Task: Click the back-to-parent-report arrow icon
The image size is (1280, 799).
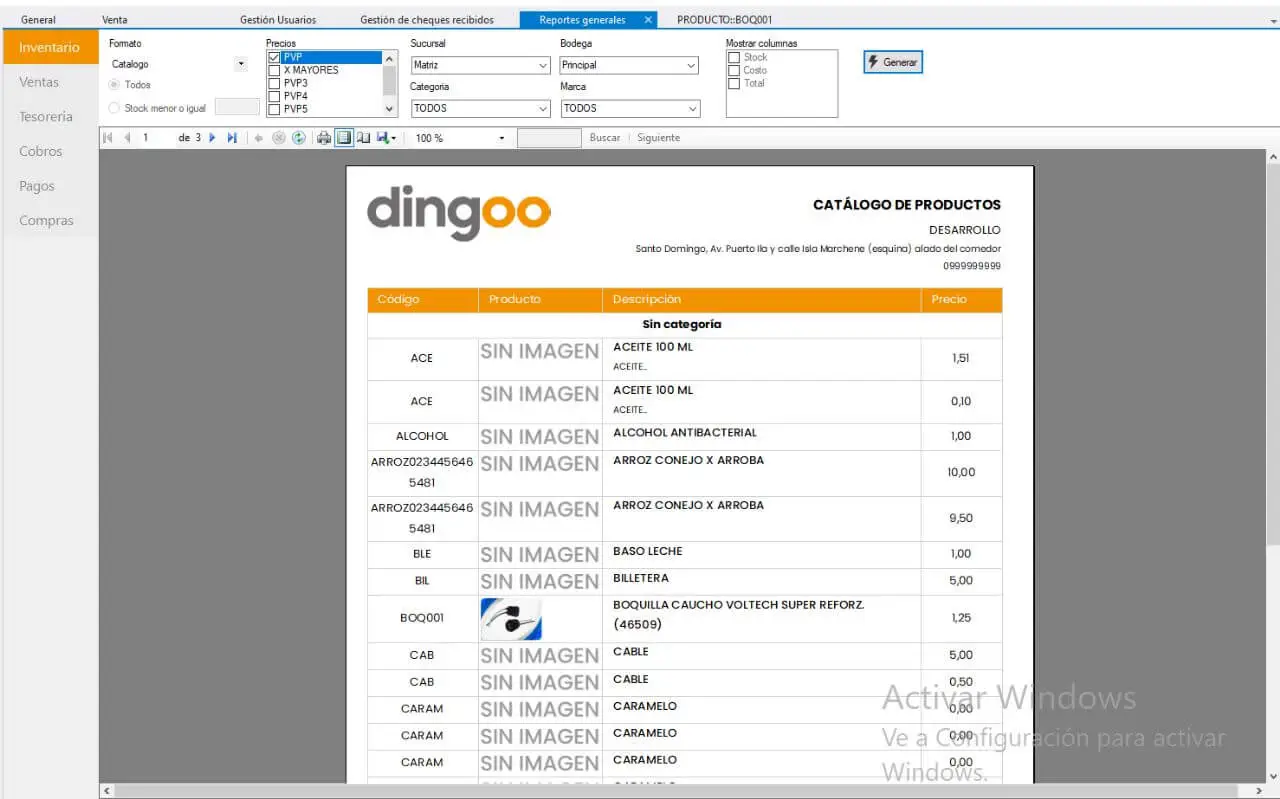Action: [259, 138]
